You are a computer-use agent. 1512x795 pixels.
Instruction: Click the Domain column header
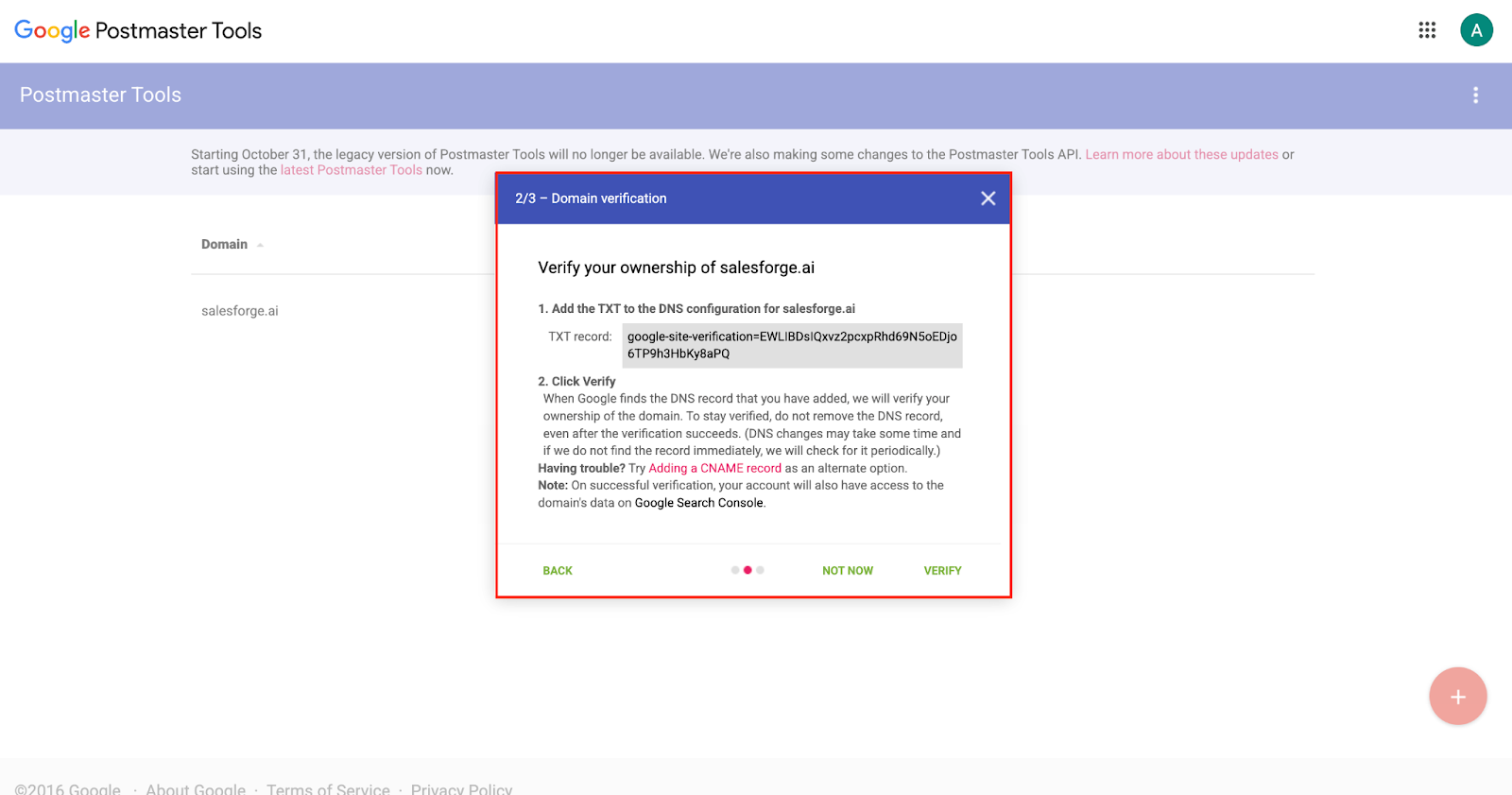224,244
